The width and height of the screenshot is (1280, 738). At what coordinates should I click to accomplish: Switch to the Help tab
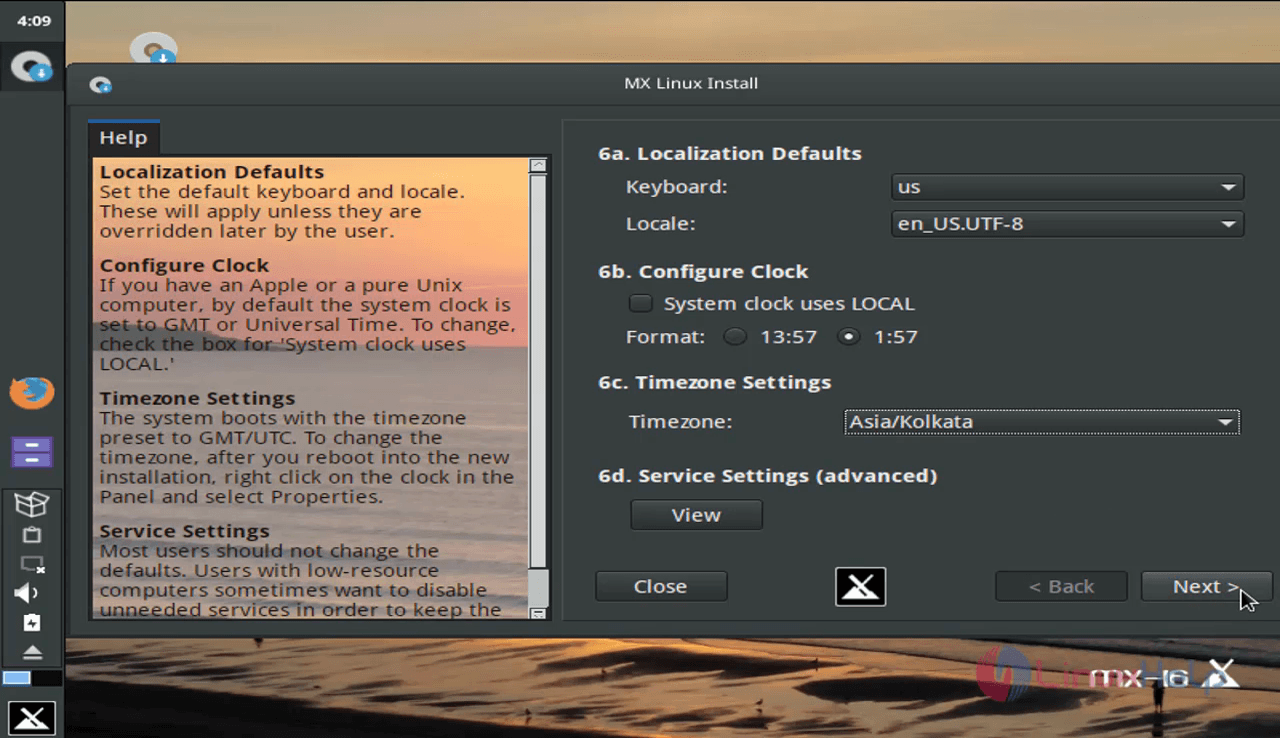[123, 138]
